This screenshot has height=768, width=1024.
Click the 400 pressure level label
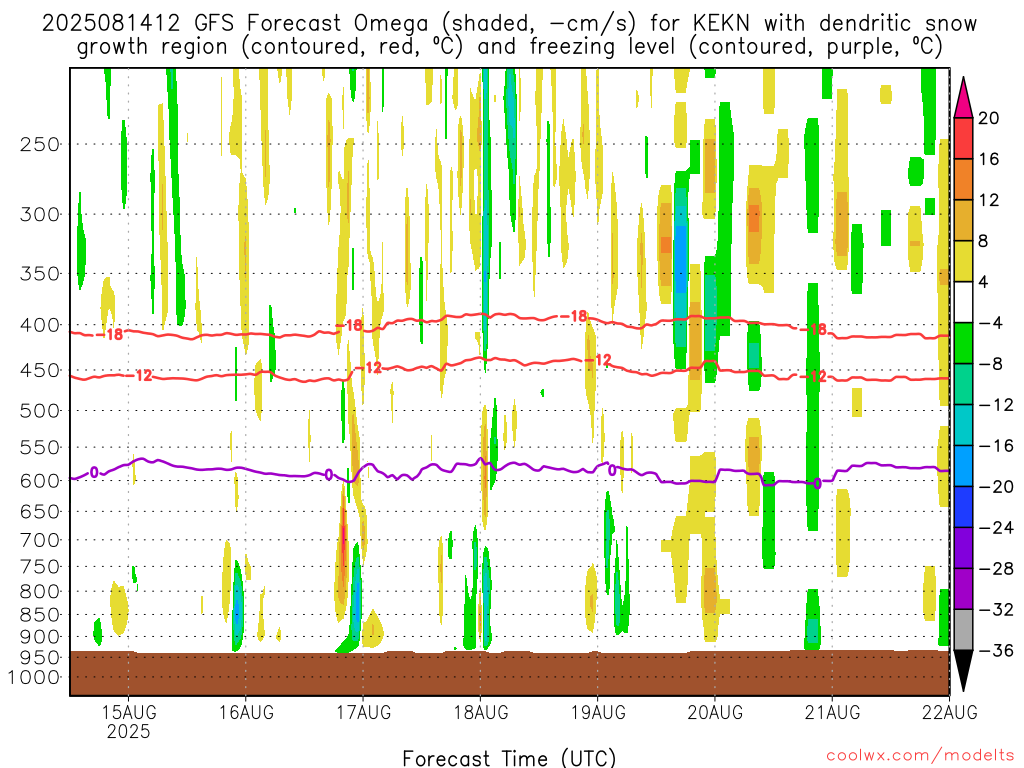(x=39, y=325)
